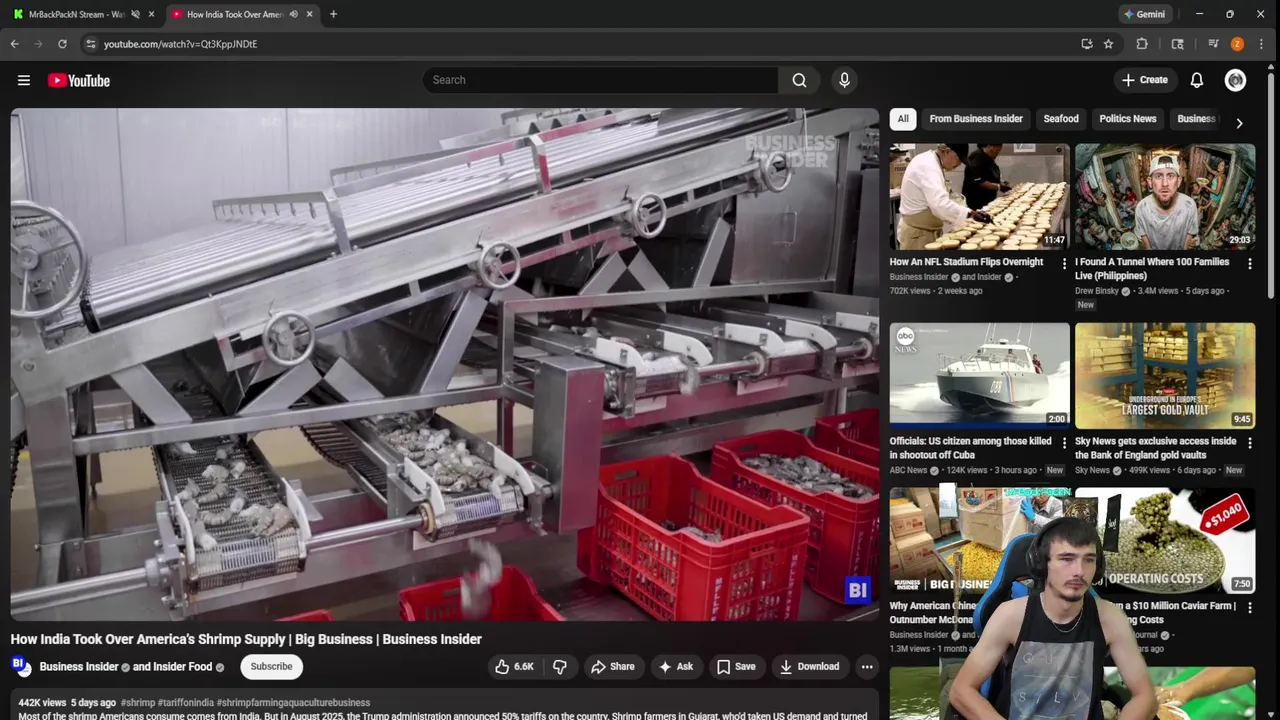Share the video
Image resolution: width=1280 pixels, height=720 pixels.
612,666
